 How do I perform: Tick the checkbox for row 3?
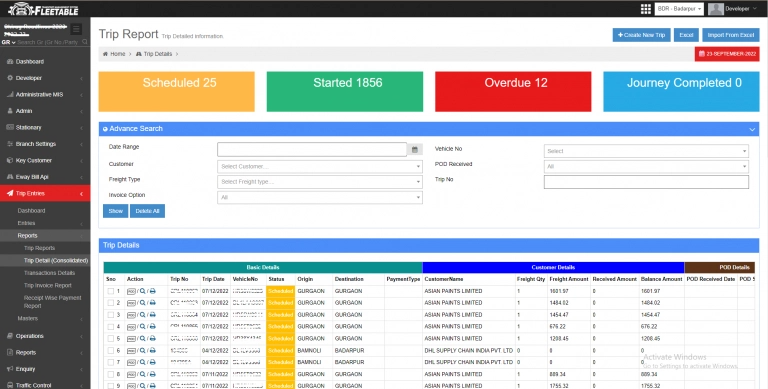point(111,315)
